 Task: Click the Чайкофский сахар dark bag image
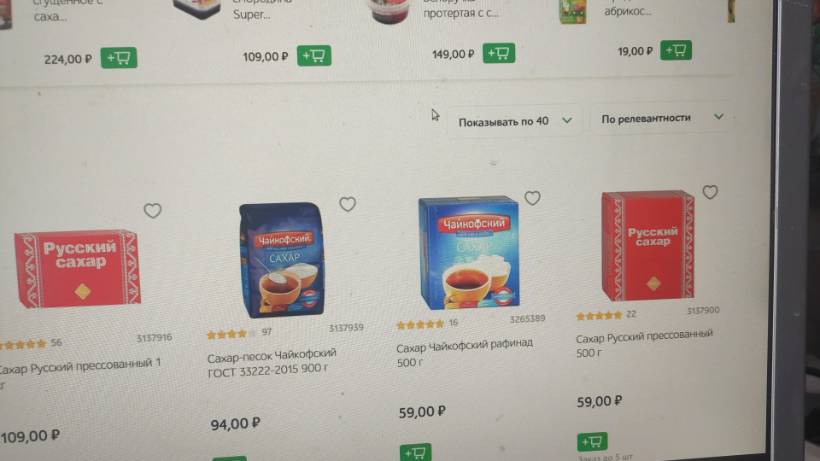pos(283,260)
